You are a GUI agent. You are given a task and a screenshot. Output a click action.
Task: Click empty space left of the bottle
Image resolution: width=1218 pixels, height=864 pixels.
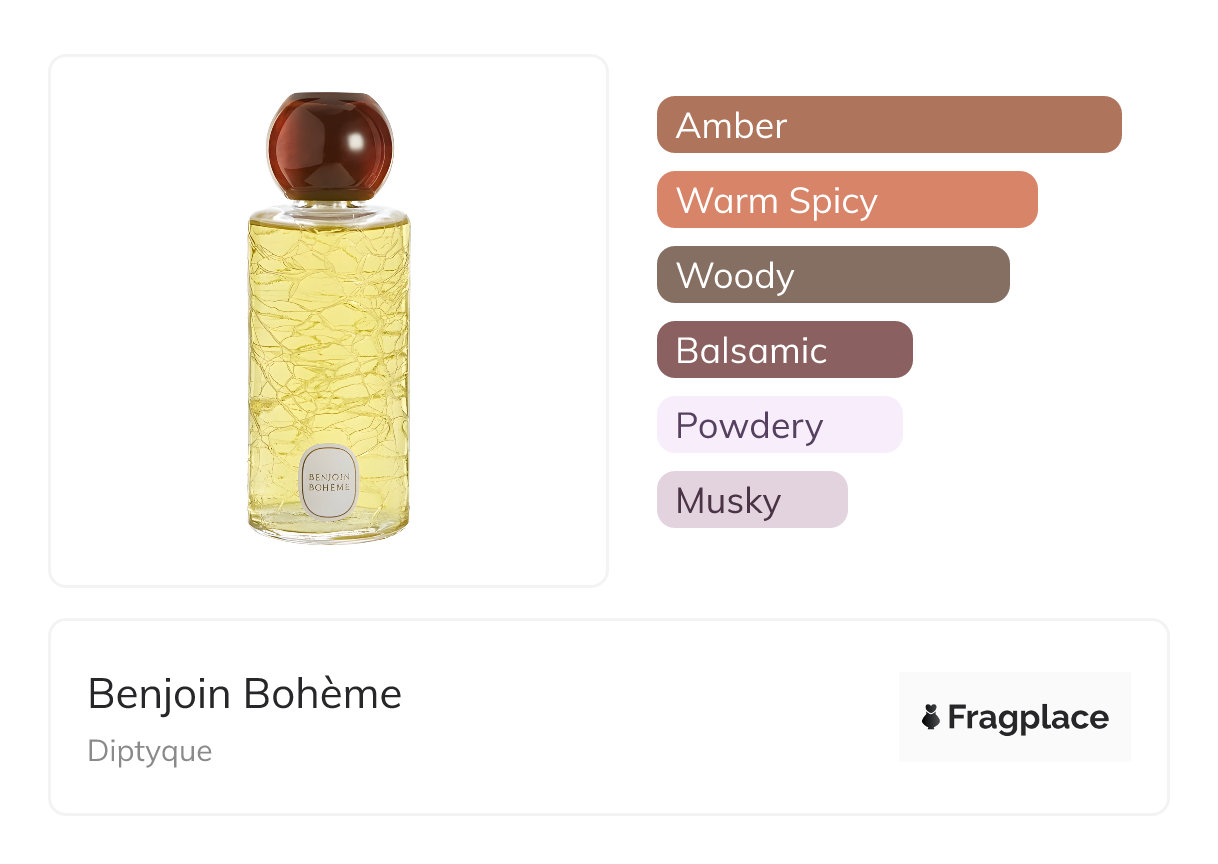point(150,320)
